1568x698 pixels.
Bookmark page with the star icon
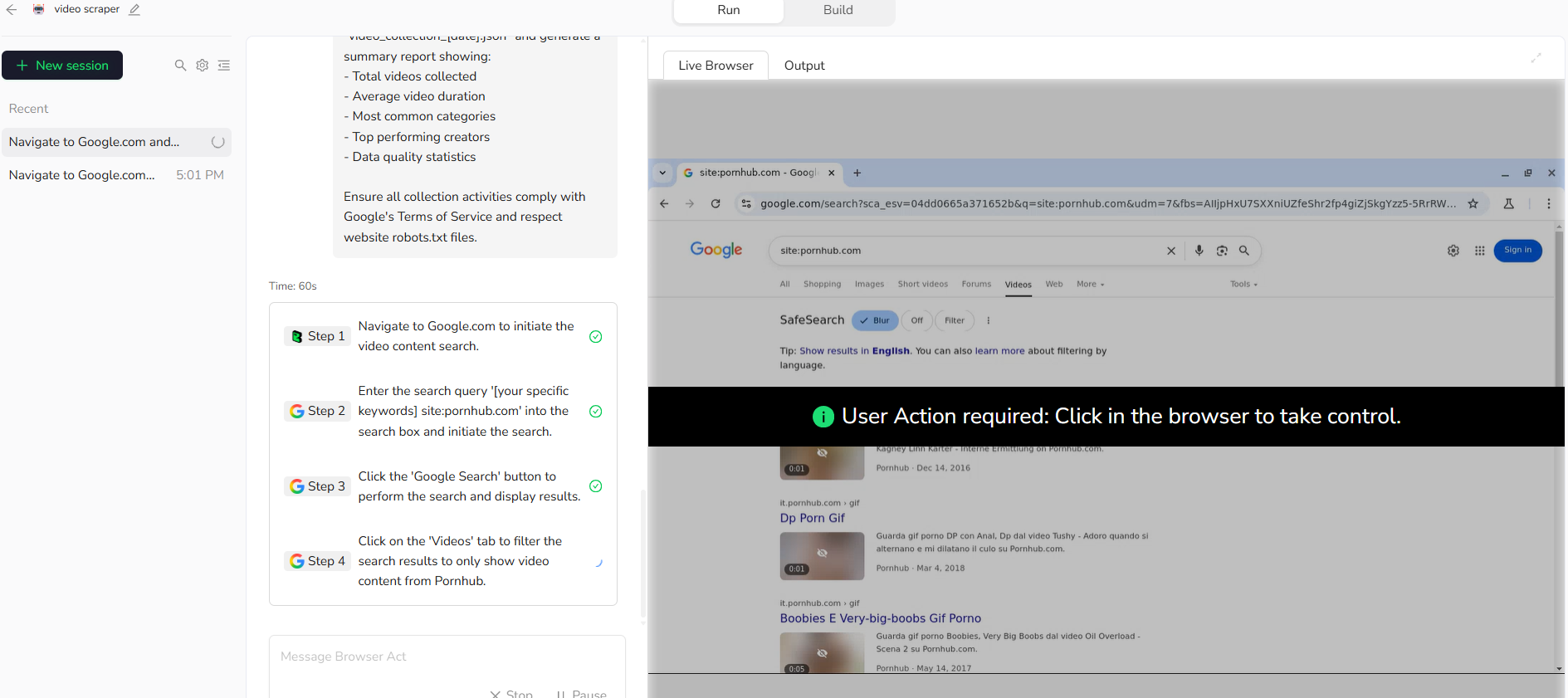click(x=1473, y=203)
